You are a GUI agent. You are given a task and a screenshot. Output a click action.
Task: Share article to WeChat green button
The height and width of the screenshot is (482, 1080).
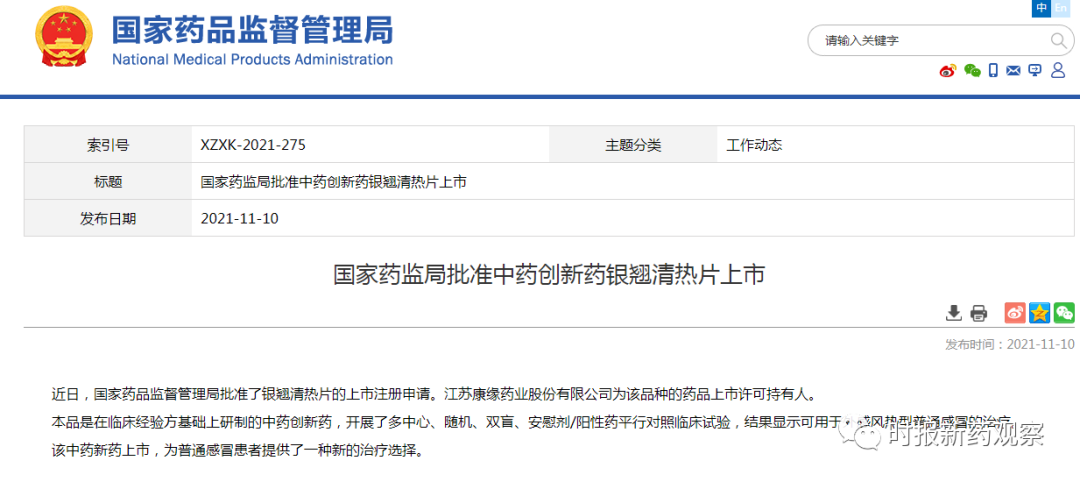[x=1064, y=313]
